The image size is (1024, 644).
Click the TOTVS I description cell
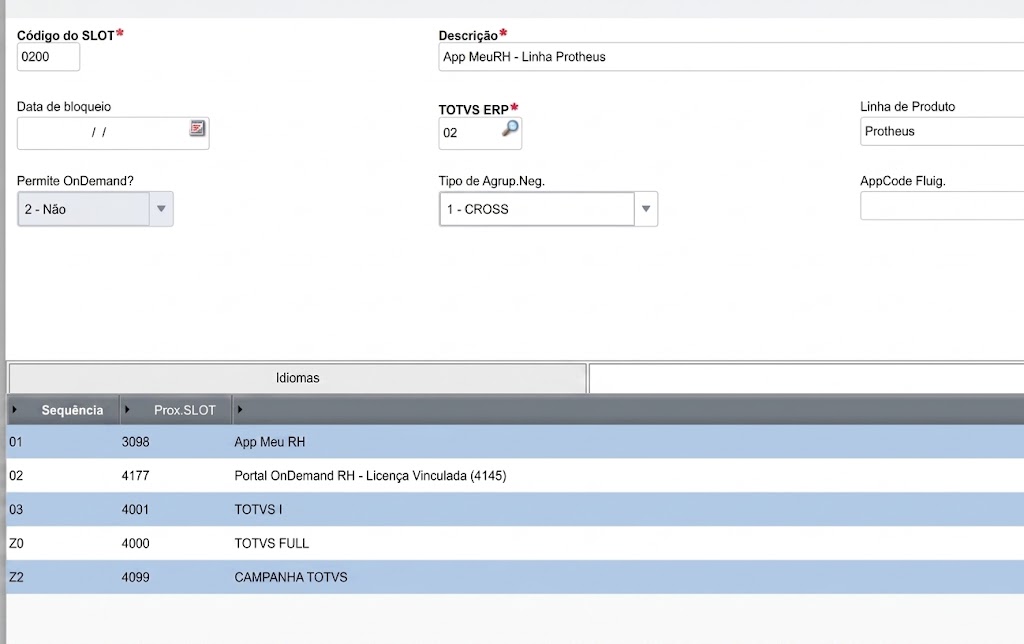coord(628,509)
